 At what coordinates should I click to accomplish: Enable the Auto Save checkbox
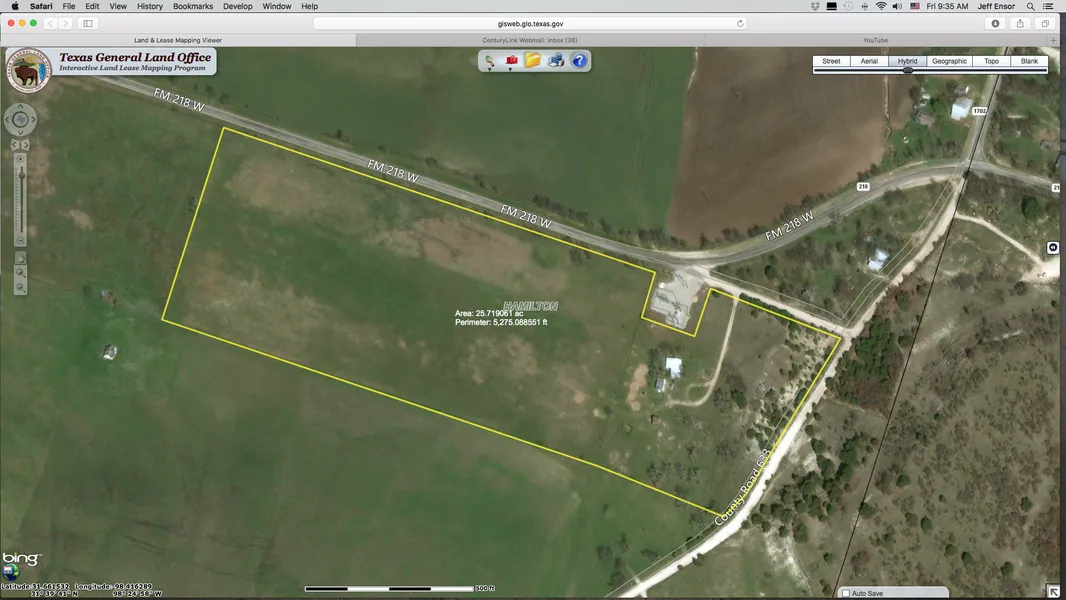pos(846,593)
